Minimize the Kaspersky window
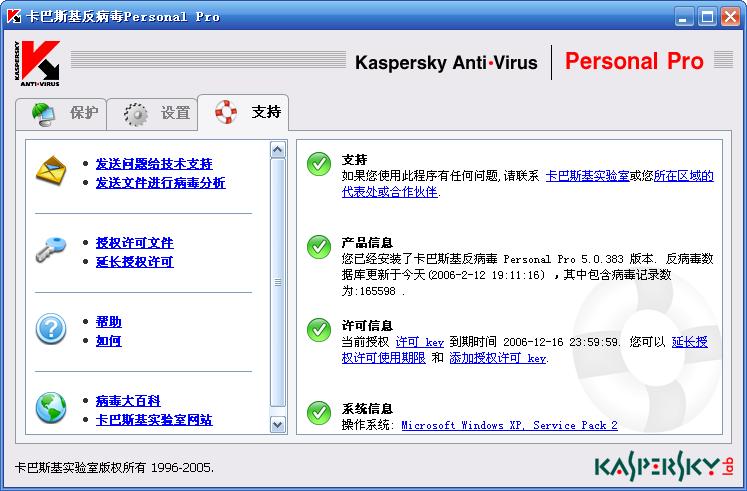Image resolution: width=747 pixels, height=491 pixels. tap(684, 17)
